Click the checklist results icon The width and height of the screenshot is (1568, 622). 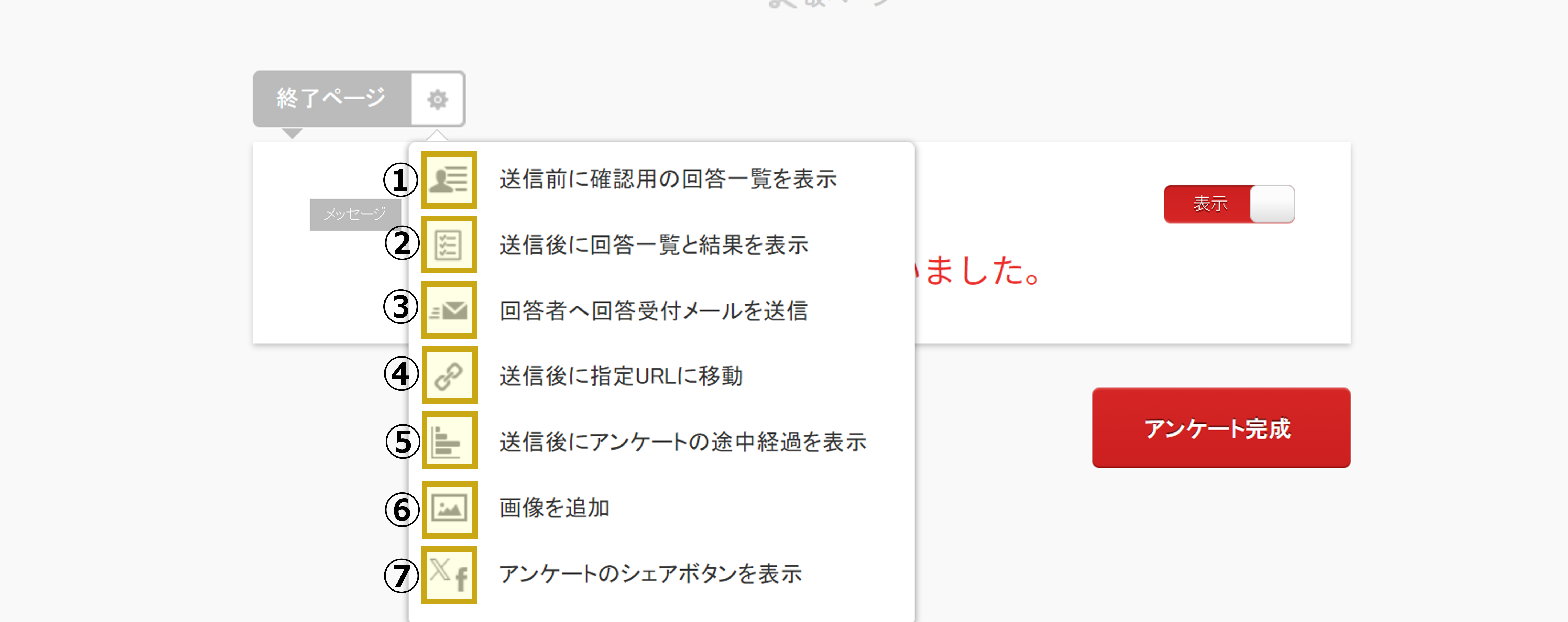click(449, 245)
